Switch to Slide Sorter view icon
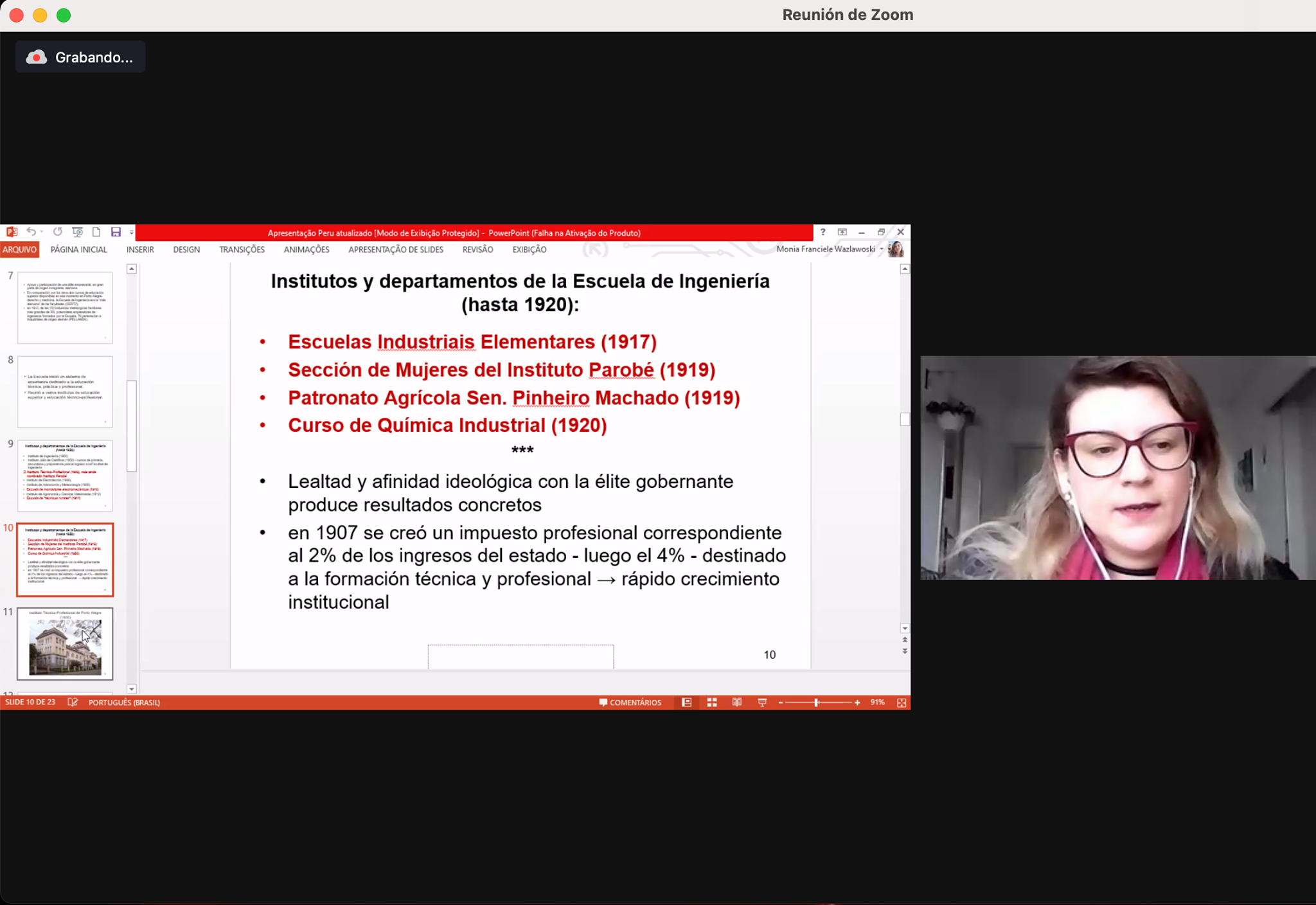Viewport: 1316px width, 905px height. (712, 703)
